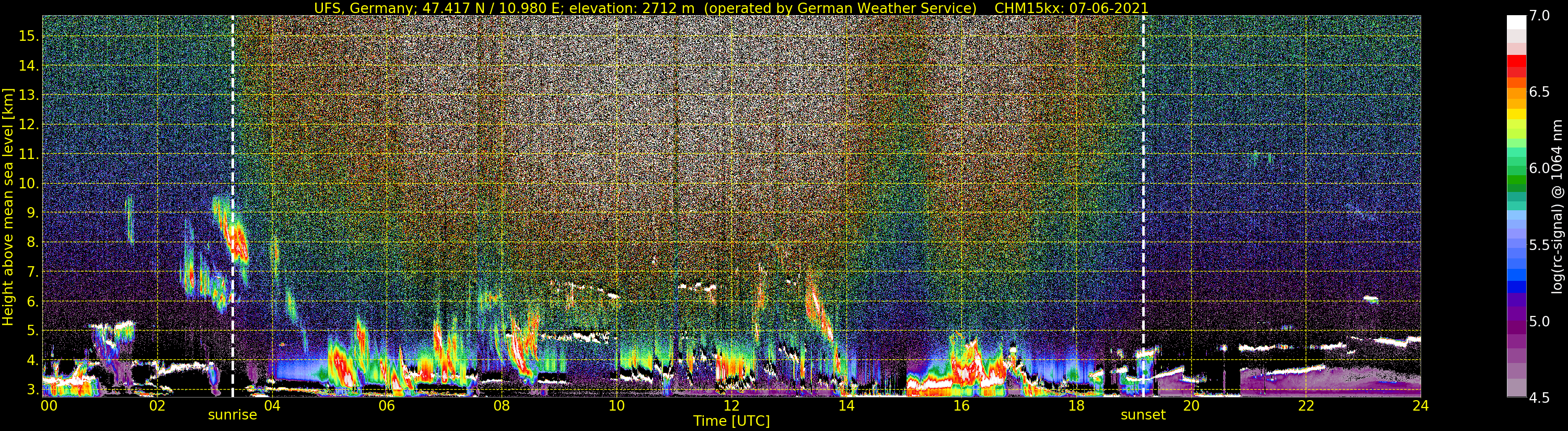1568x431 pixels.
Task: Click the white top band of colorbar
Action: (1516, 22)
